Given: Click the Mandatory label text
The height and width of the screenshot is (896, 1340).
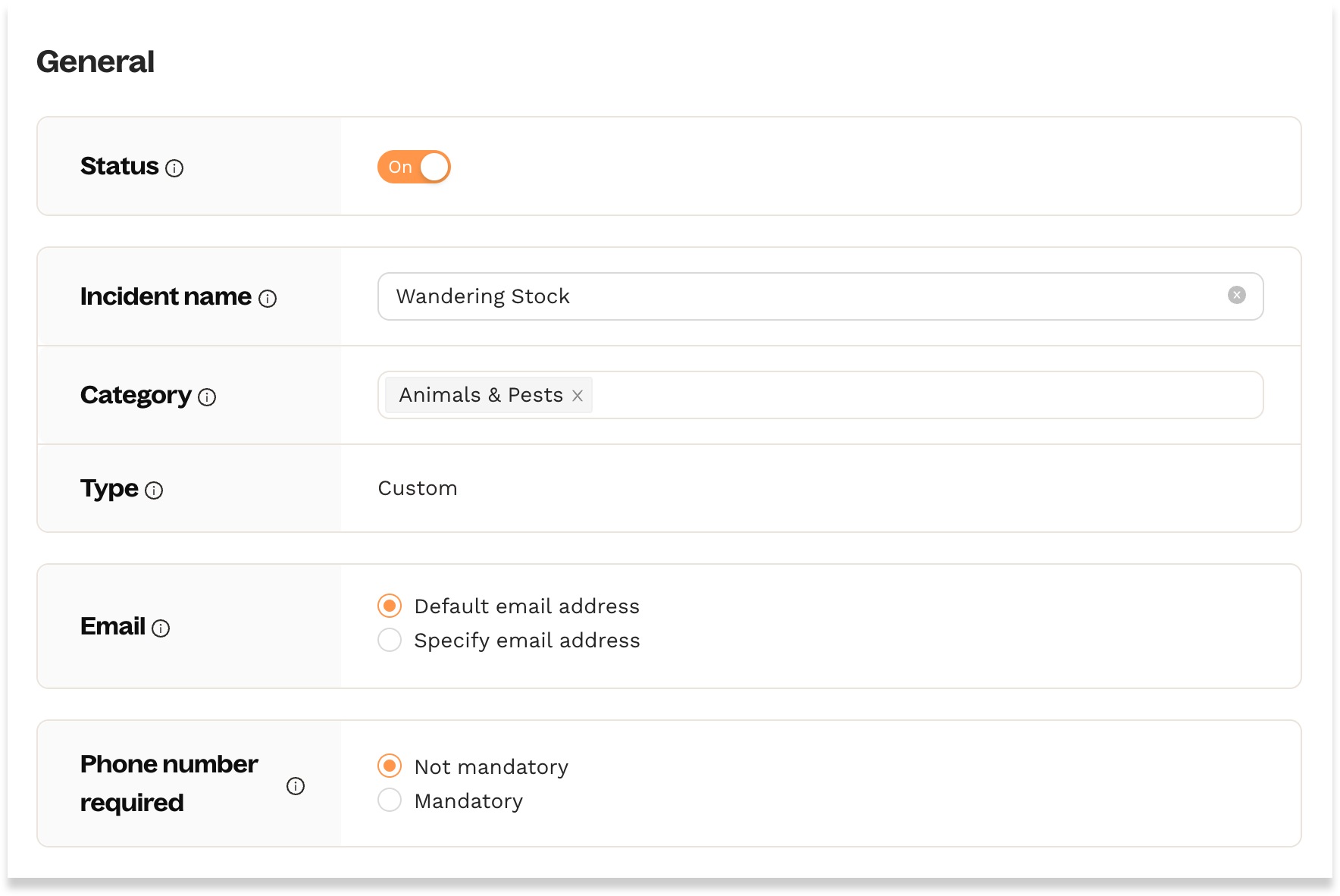Looking at the screenshot, I should click(x=468, y=801).
